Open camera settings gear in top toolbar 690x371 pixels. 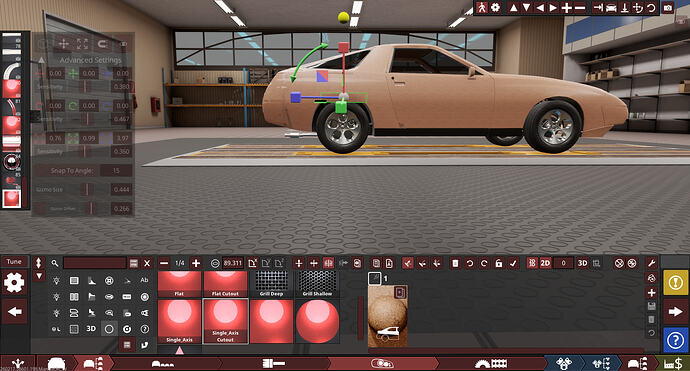[x=495, y=7]
